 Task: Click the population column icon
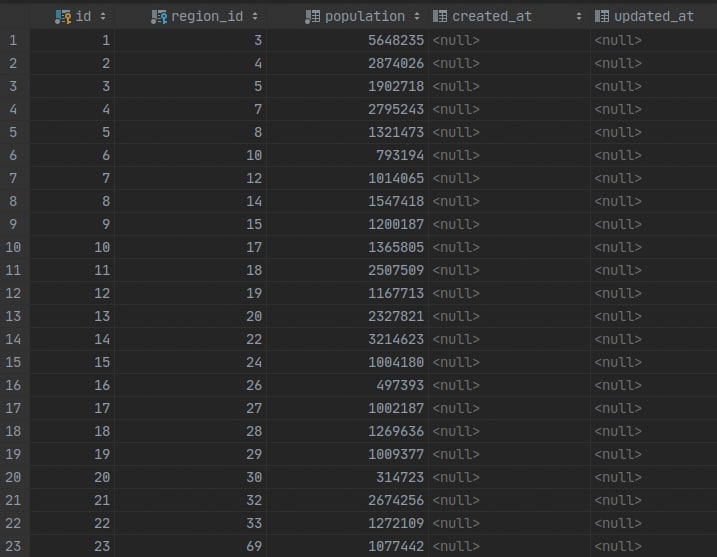[x=313, y=17]
